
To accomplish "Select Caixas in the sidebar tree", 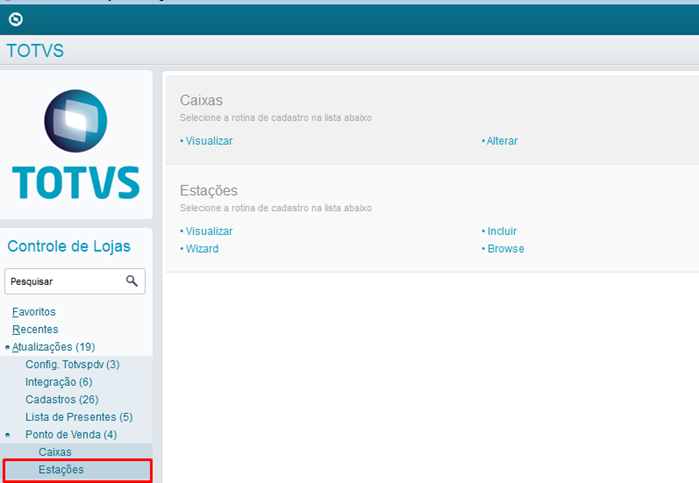I will tap(55, 452).
